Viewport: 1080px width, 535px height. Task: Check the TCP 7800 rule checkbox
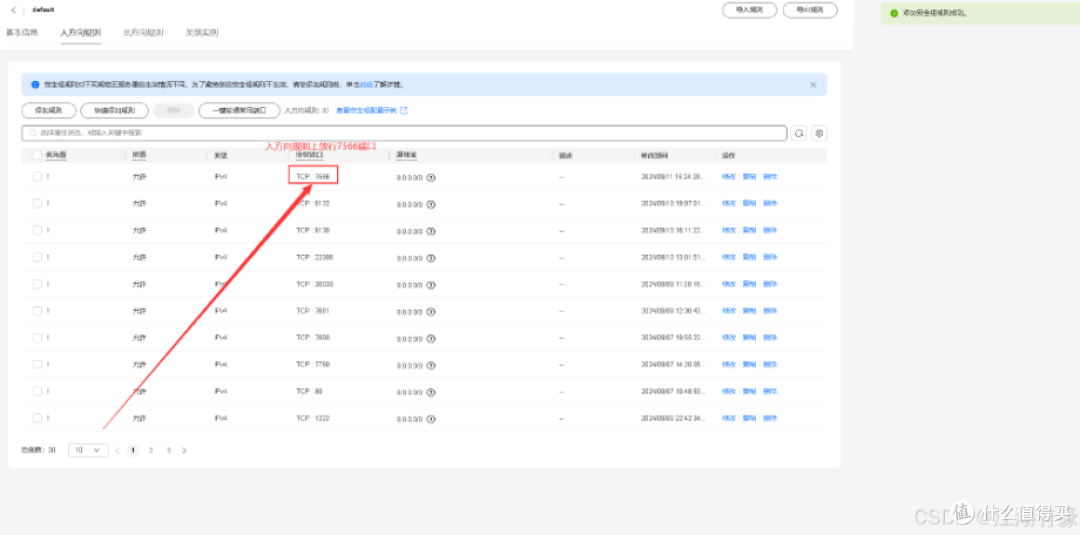coord(37,337)
